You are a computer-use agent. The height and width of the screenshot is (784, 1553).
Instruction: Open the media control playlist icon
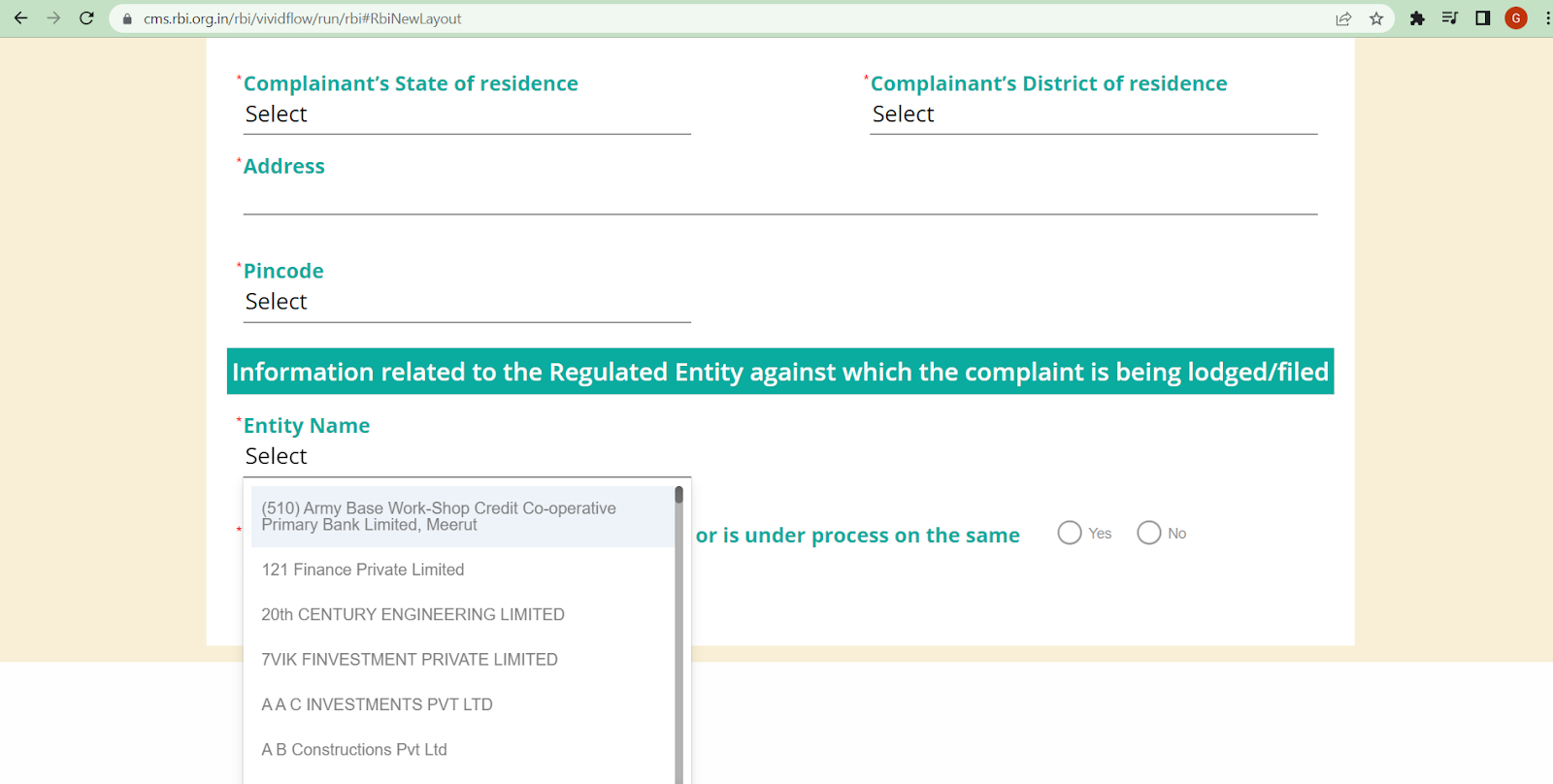pyautogui.click(x=1450, y=18)
